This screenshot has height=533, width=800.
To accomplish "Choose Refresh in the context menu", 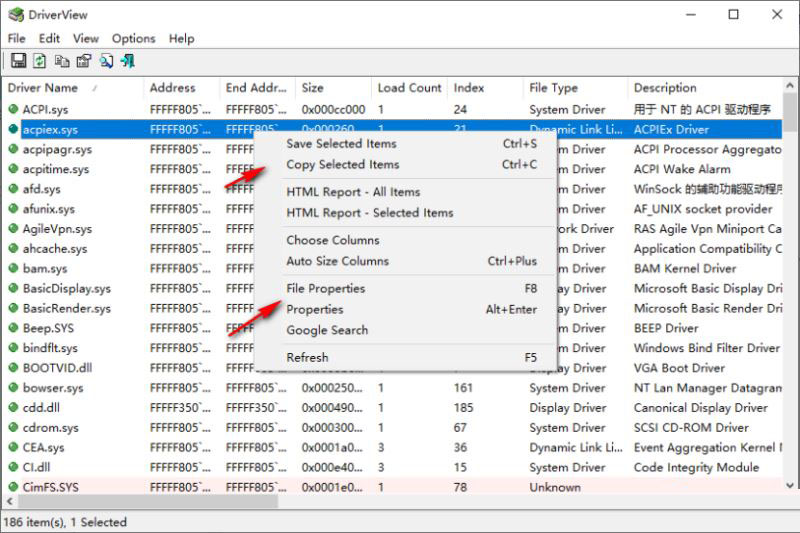I will [x=406, y=358].
